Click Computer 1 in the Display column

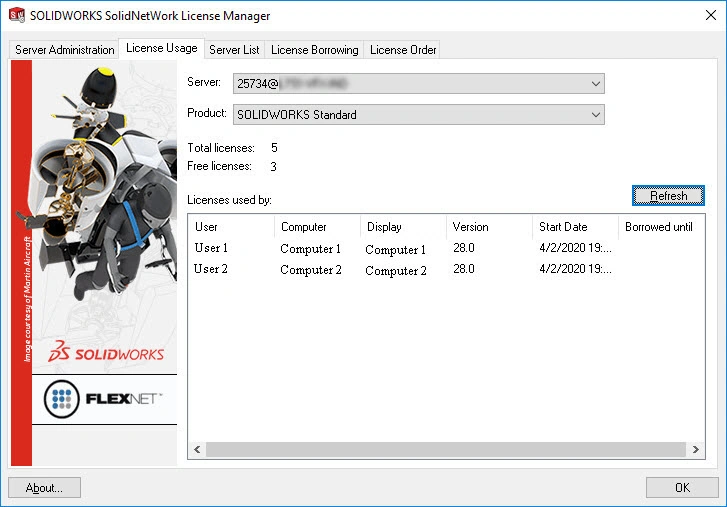[395, 250]
